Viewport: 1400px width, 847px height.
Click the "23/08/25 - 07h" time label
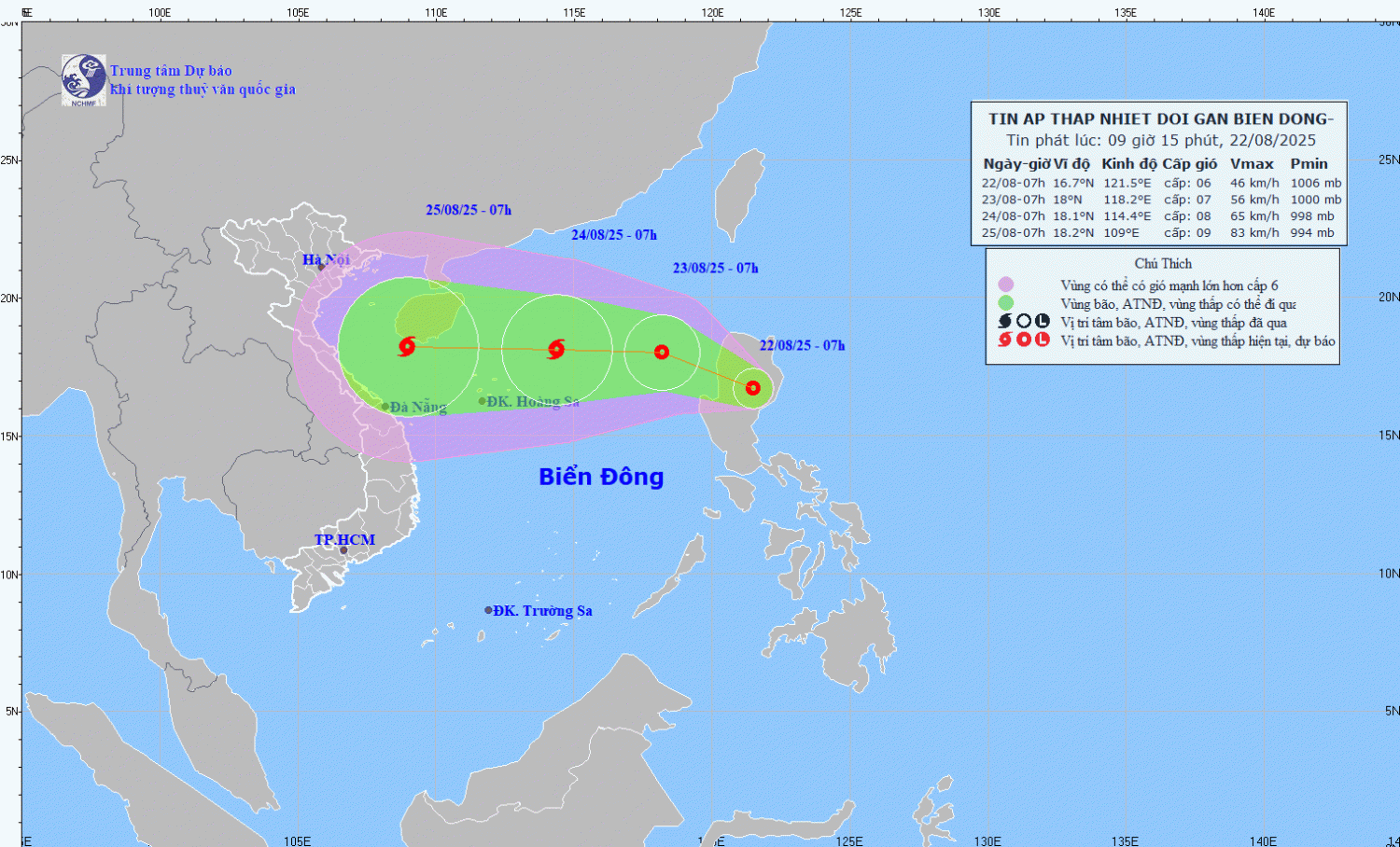(715, 268)
